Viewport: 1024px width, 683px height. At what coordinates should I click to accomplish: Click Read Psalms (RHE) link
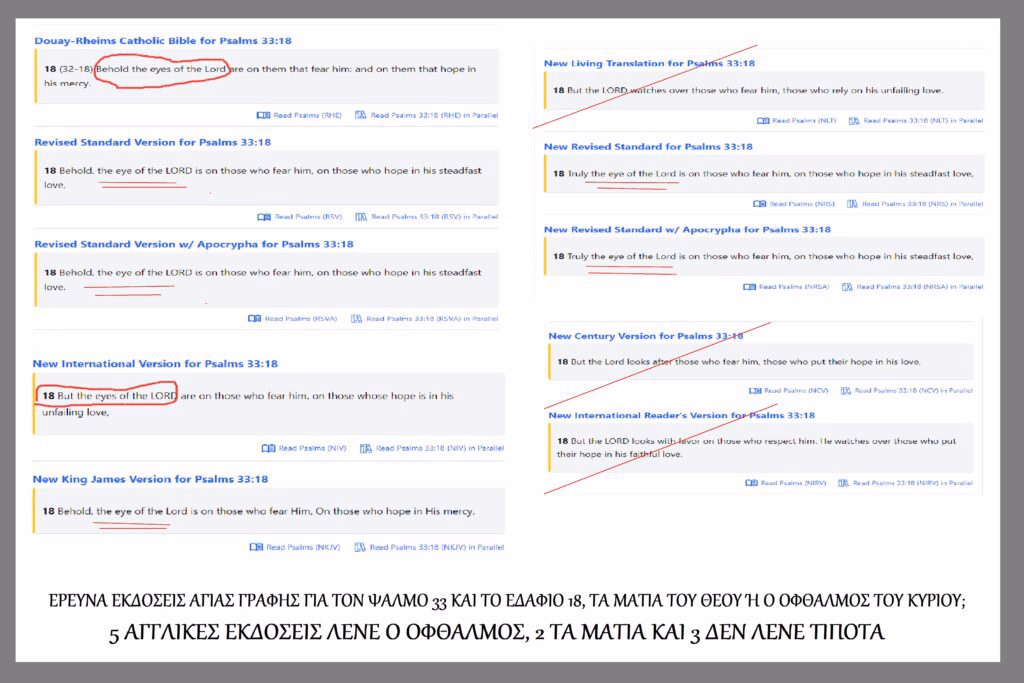coord(307,116)
